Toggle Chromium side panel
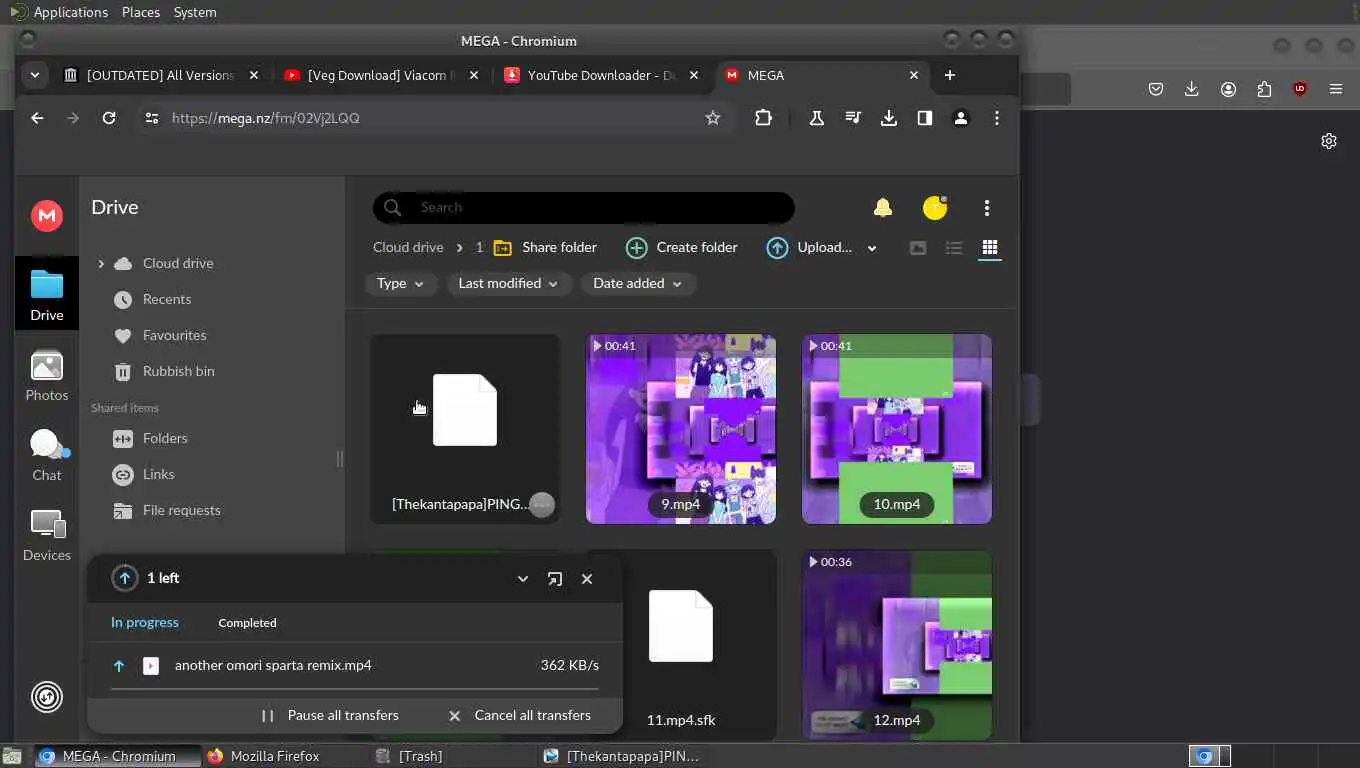This screenshot has width=1360, height=768. coord(925,118)
